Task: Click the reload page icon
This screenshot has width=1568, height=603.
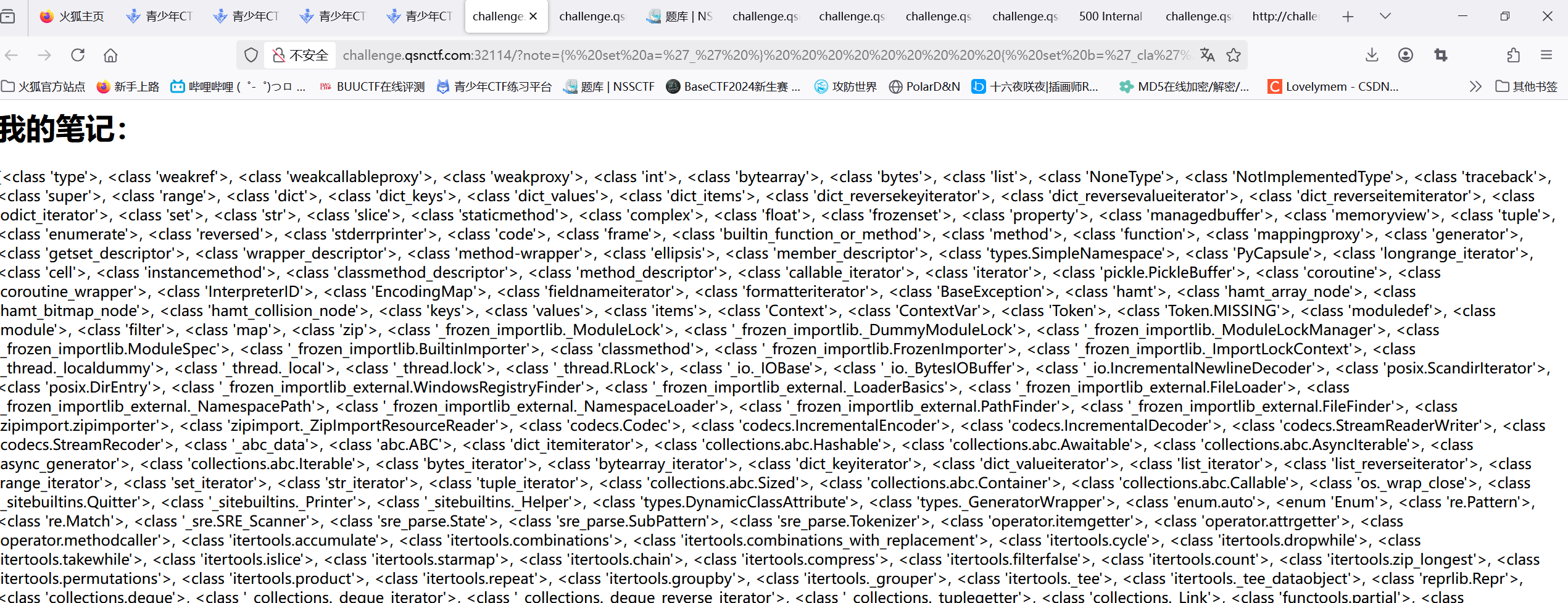Action: coord(78,56)
